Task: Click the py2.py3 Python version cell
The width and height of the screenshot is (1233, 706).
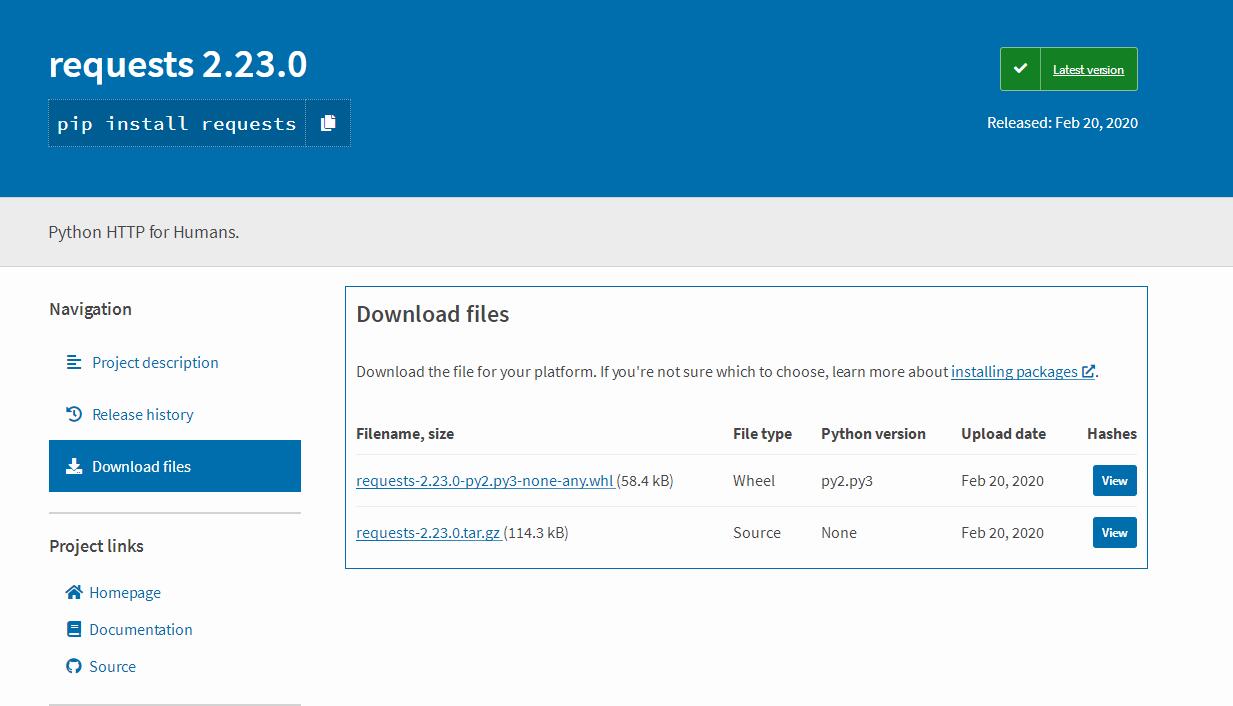Action: 847,480
